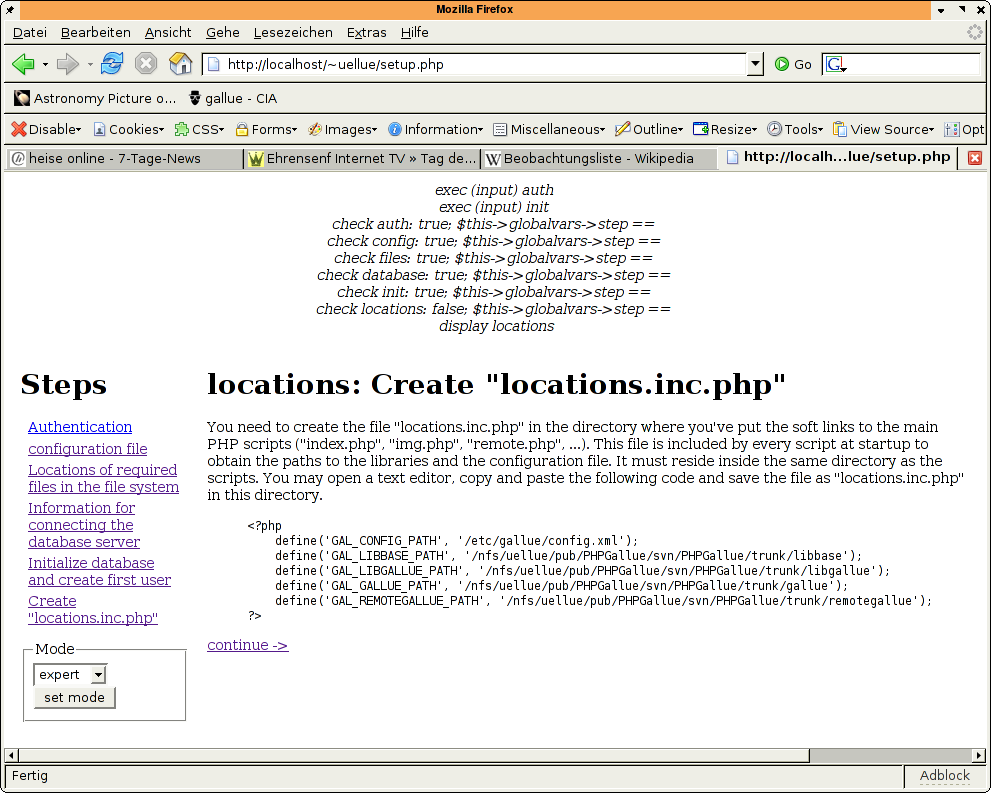This screenshot has width=991, height=793.
Task: Open the CSS web developer menu
Action: (x=199, y=129)
